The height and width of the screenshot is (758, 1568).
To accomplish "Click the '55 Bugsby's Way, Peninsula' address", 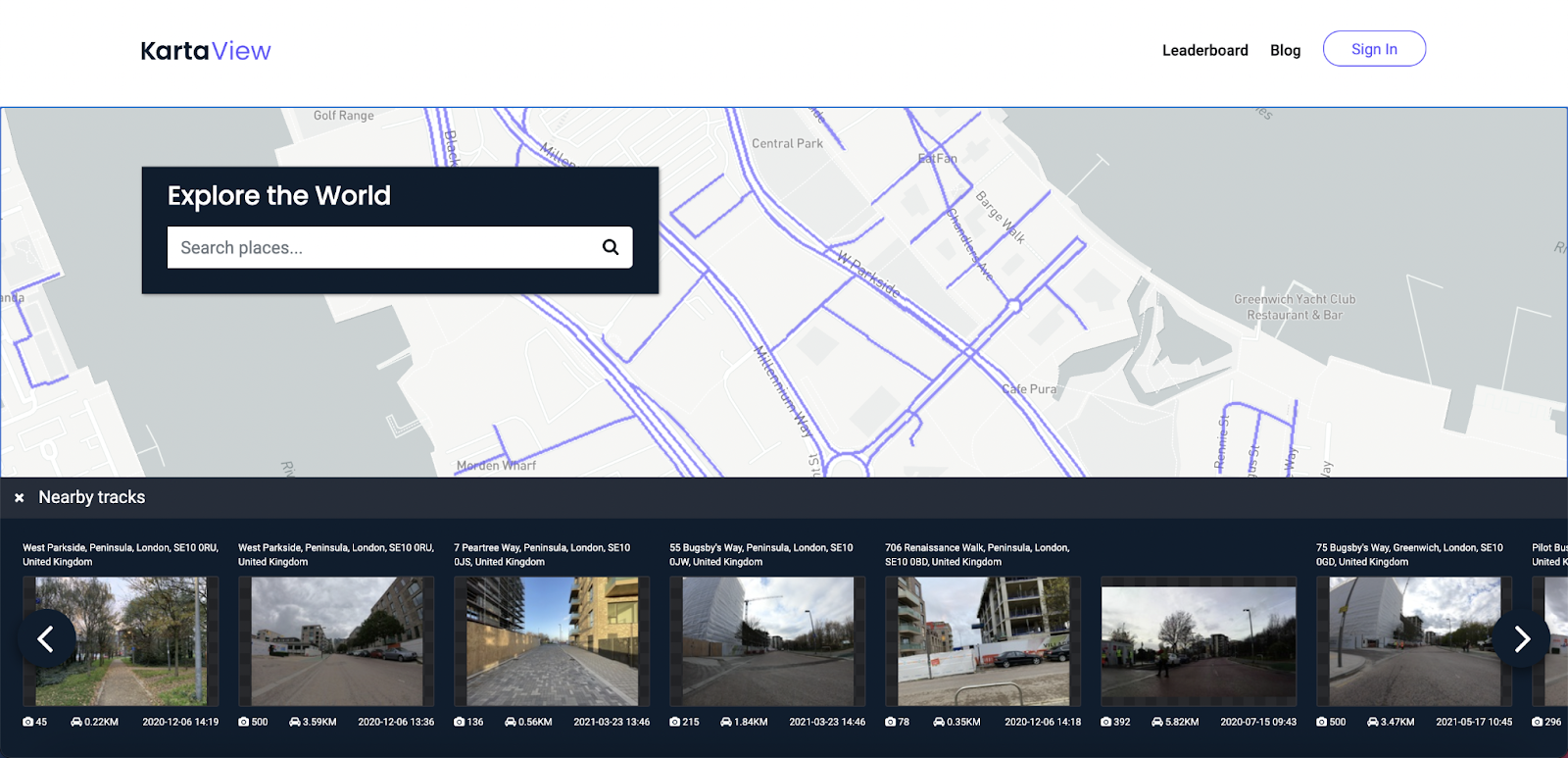I will (761, 555).
